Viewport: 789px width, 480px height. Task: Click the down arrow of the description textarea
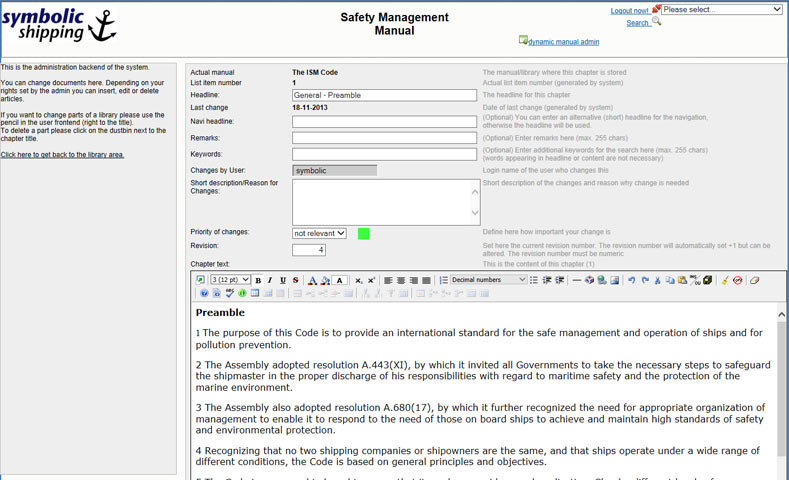(x=475, y=213)
